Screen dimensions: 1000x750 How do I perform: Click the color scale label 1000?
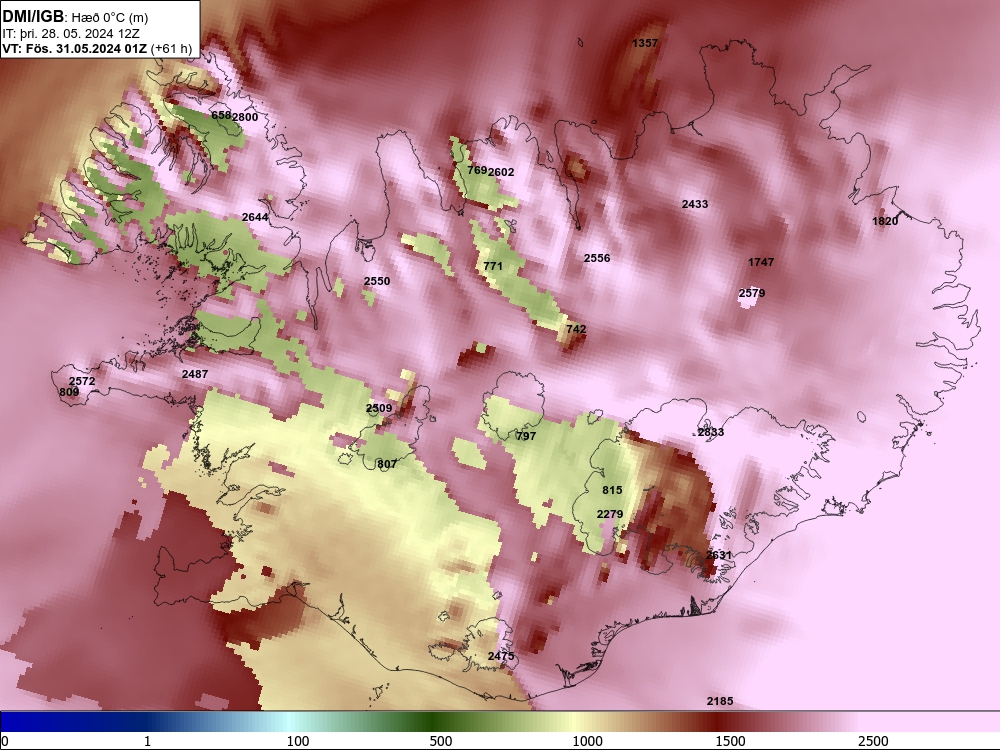coord(587,741)
